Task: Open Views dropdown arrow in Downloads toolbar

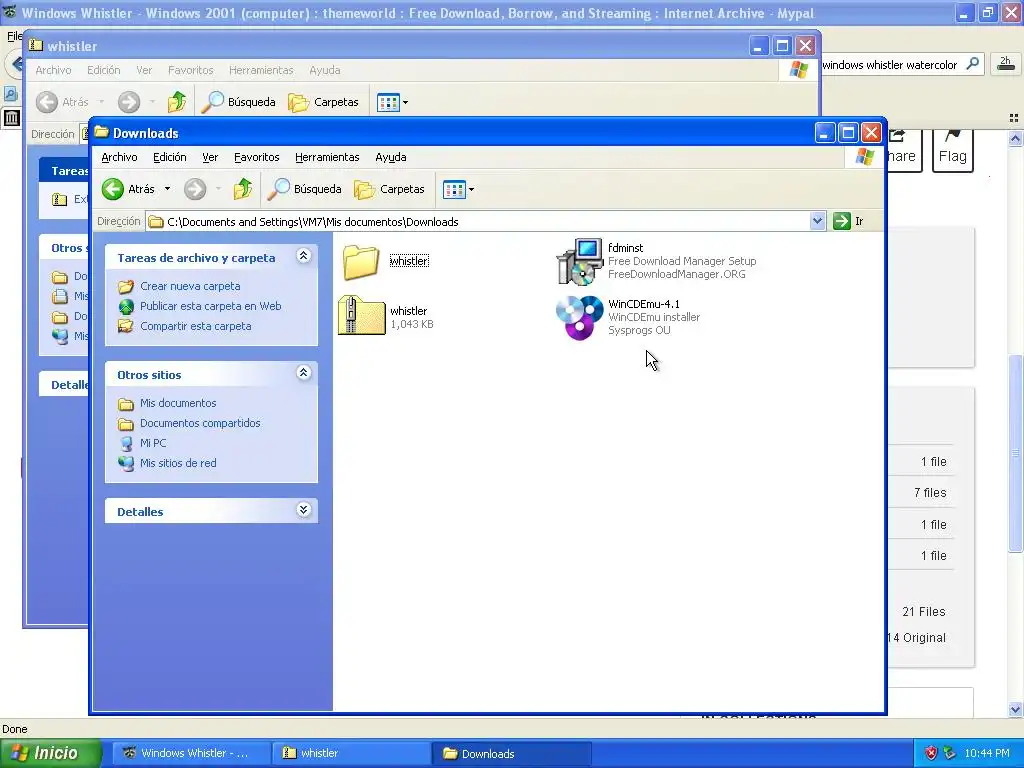Action: coord(471,190)
